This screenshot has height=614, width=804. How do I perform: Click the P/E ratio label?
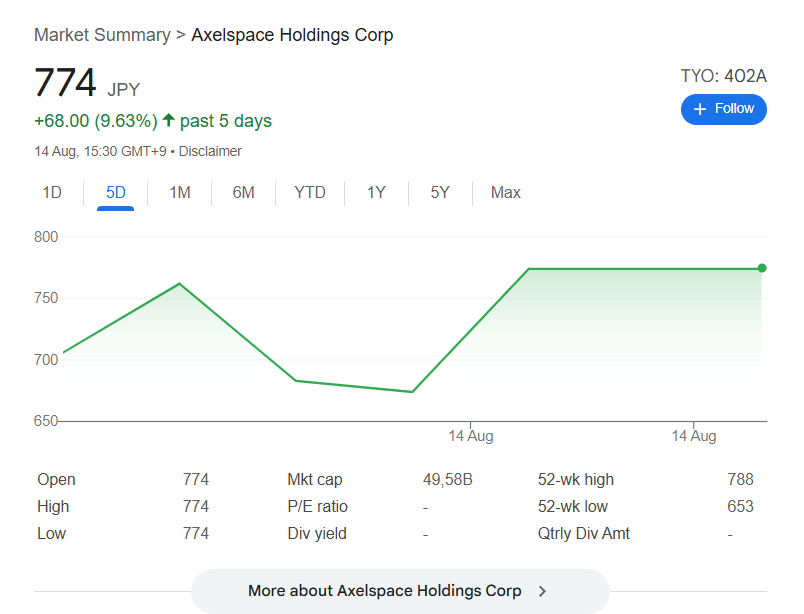tap(317, 506)
